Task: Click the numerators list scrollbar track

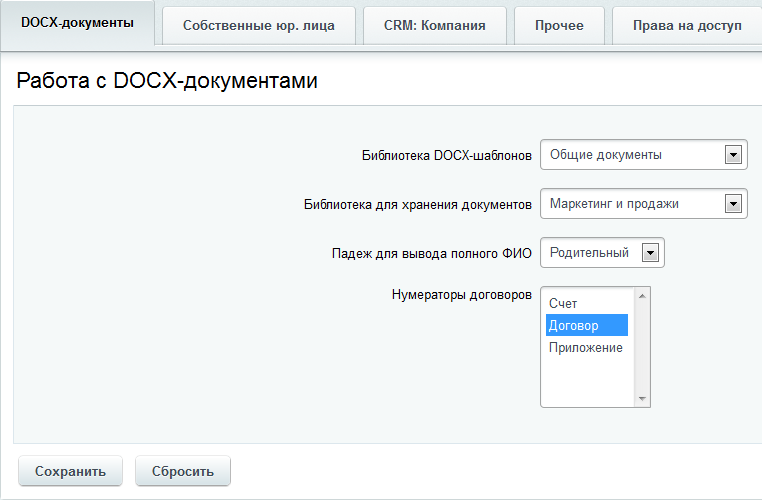Action: 642,348
